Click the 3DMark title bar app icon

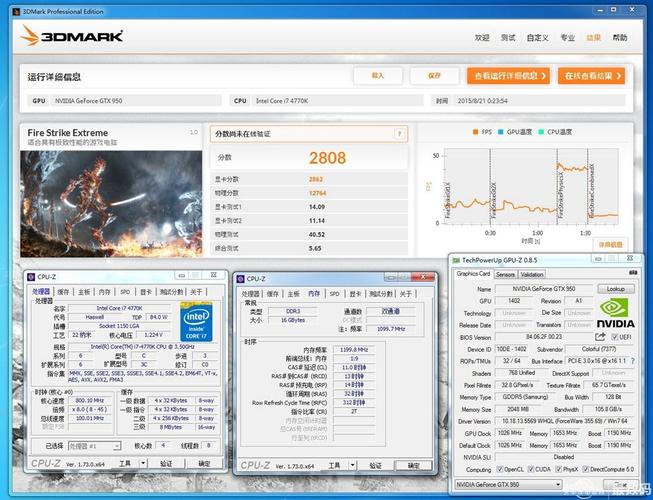point(17,11)
